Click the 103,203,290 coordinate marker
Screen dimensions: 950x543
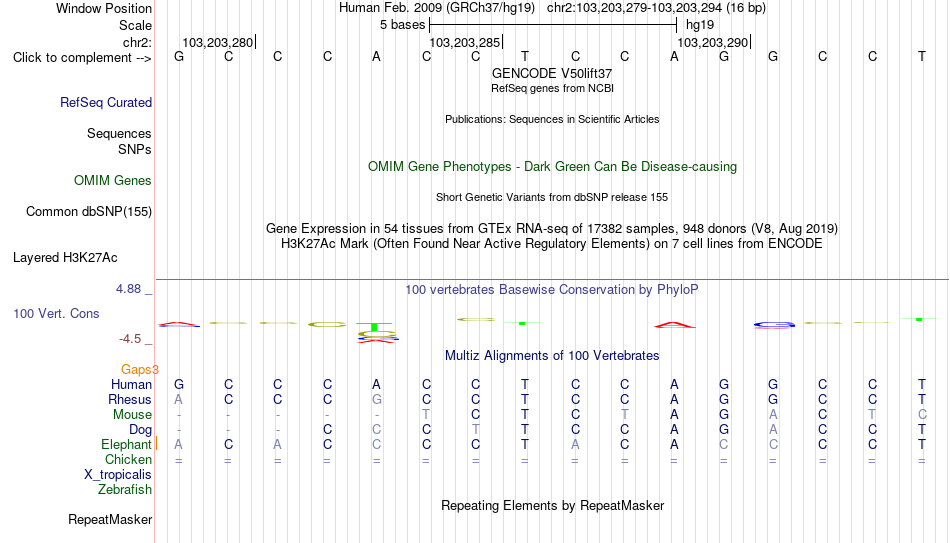(714, 42)
